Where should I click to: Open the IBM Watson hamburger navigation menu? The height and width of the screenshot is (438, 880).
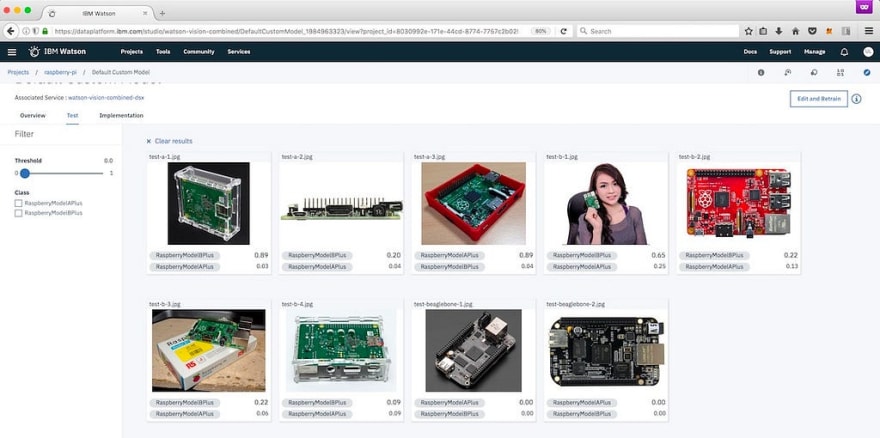point(12,52)
